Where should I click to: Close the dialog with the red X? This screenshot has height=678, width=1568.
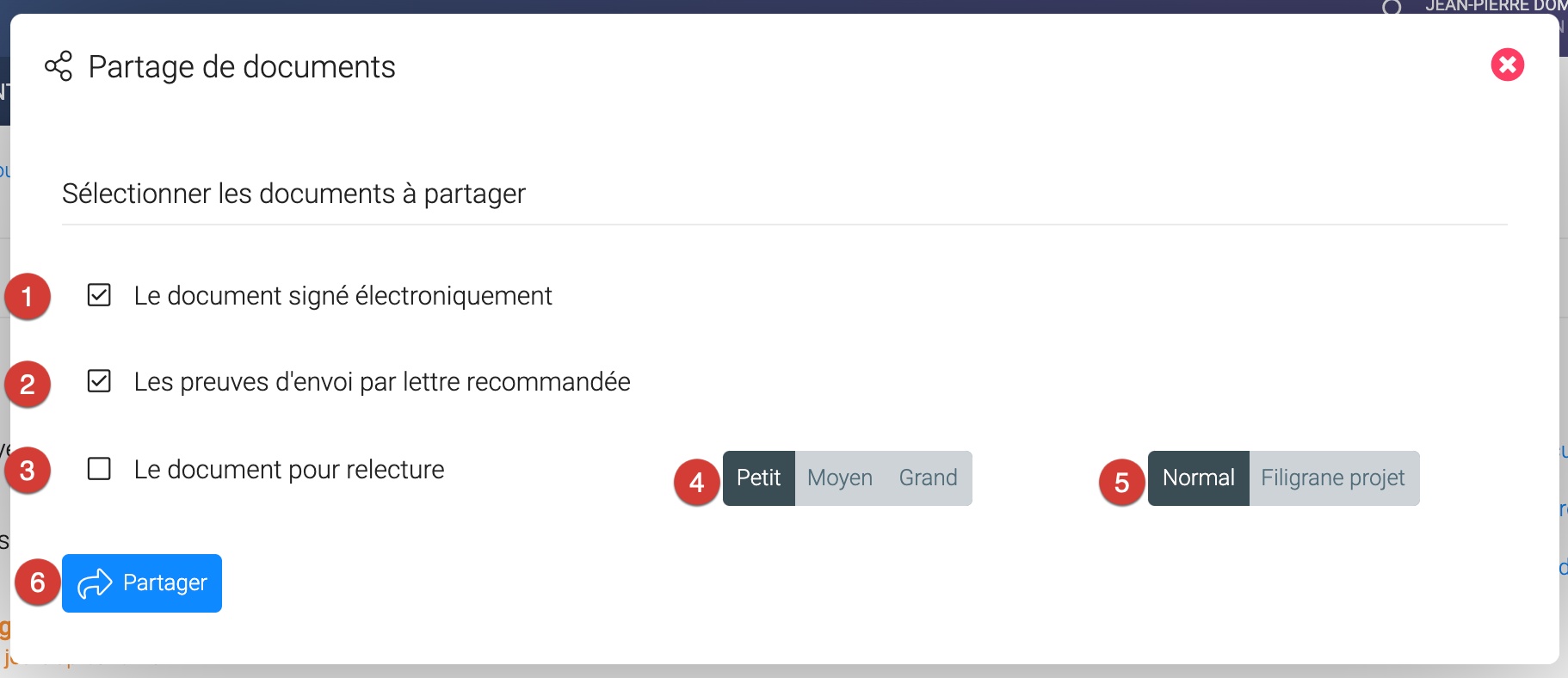[x=1507, y=65]
